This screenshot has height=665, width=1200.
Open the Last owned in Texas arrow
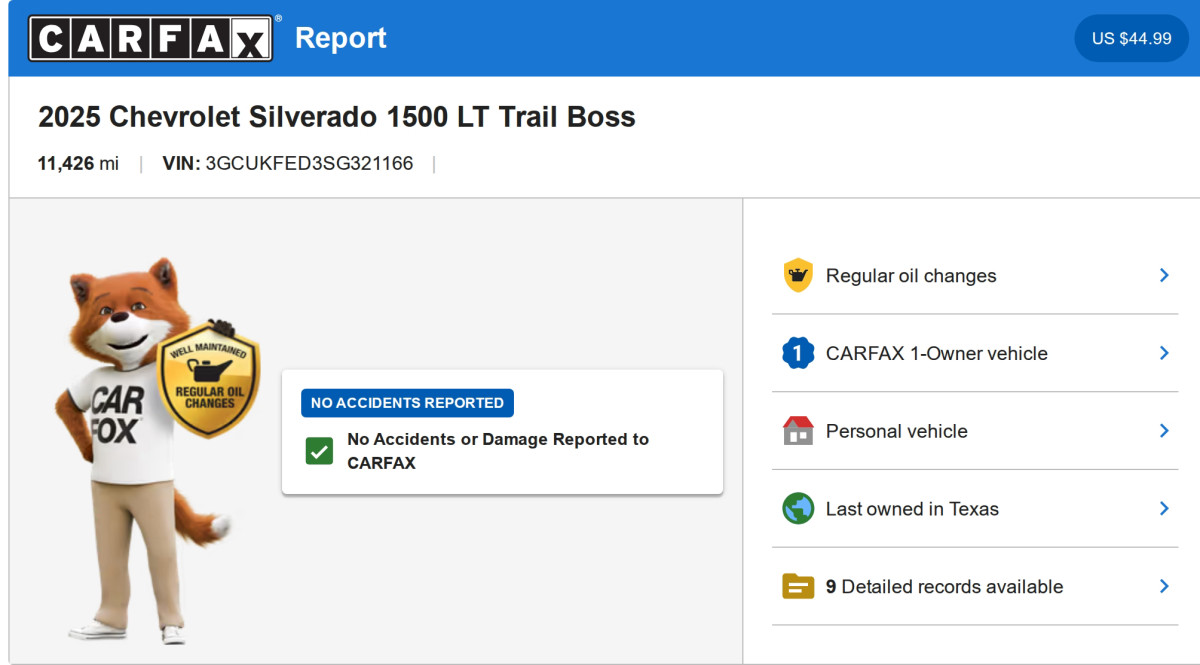(x=1164, y=509)
